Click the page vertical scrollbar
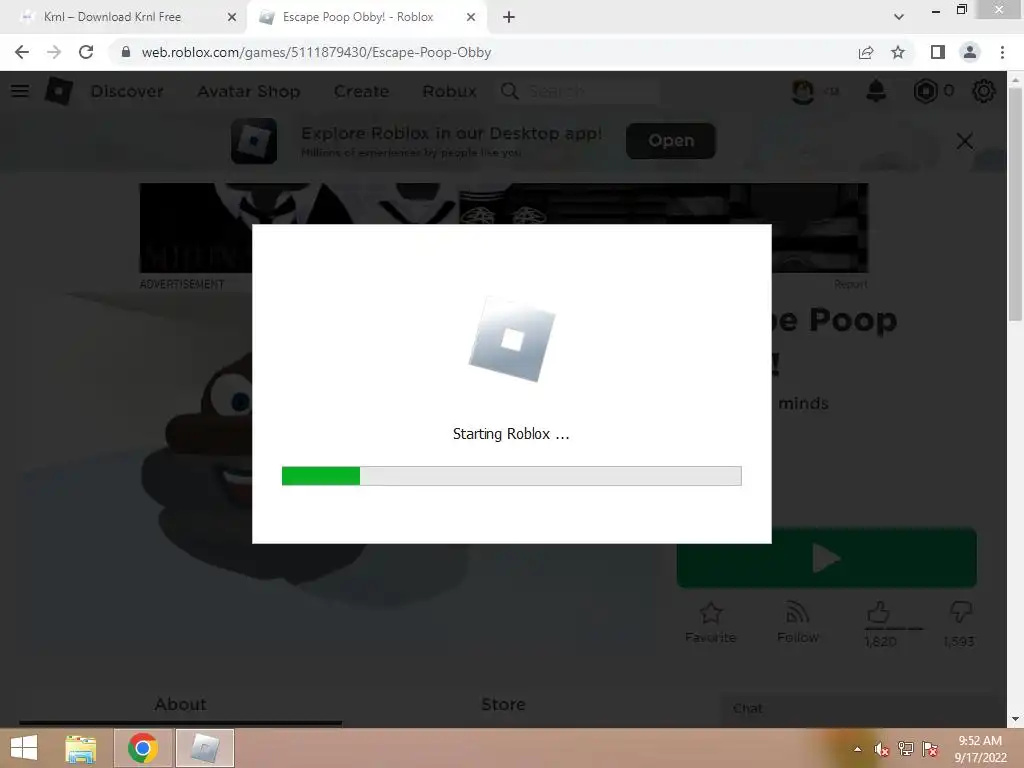Screen dimensions: 1024x768 click(1015, 204)
